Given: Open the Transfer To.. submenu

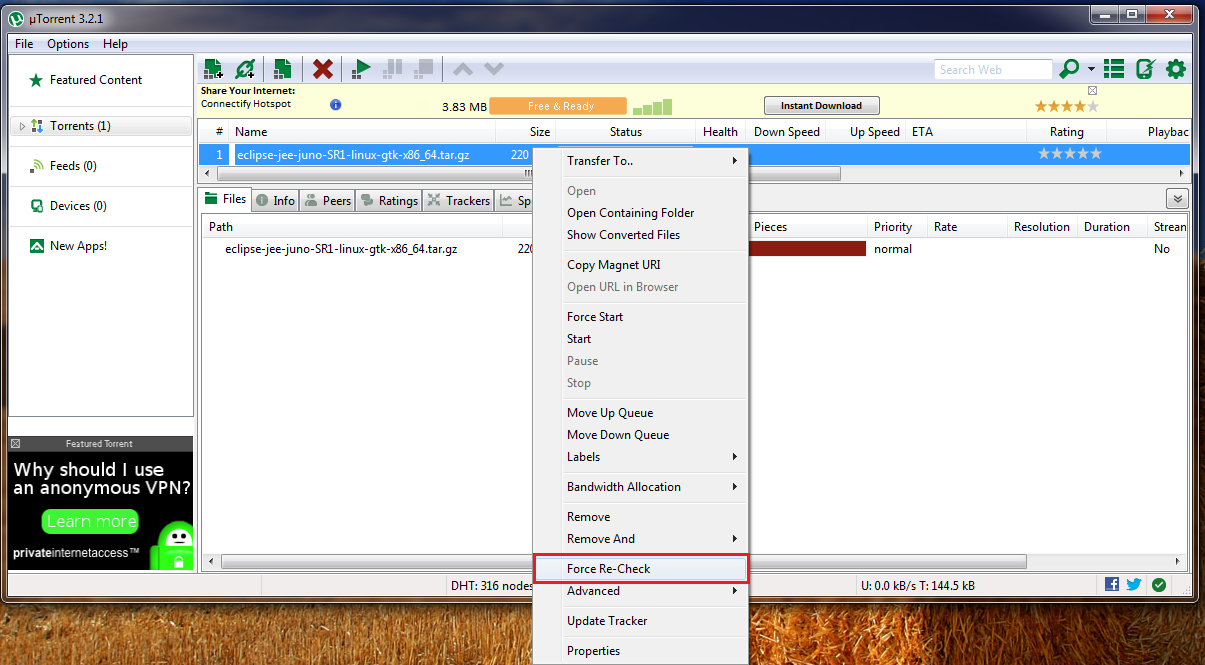Looking at the screenshot, I should tap(640, 161).
